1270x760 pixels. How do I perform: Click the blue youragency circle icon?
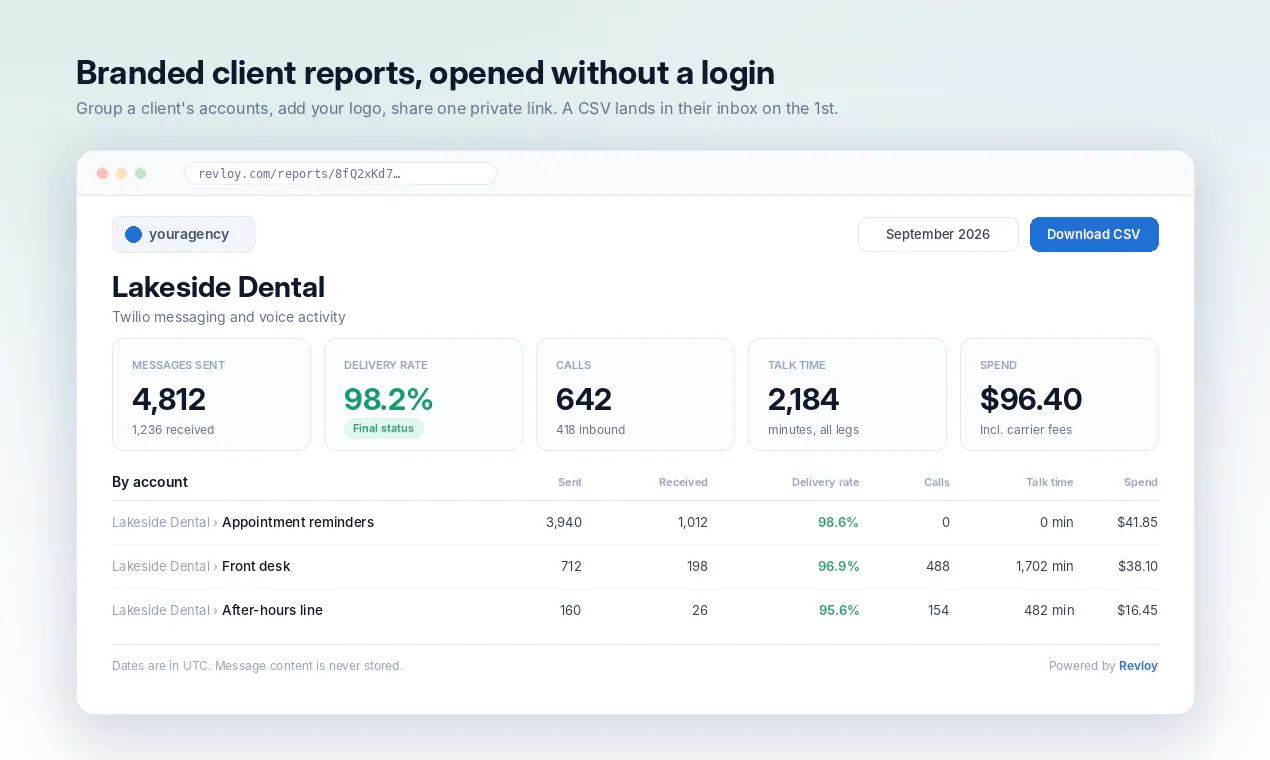click(x=133, y=234)
